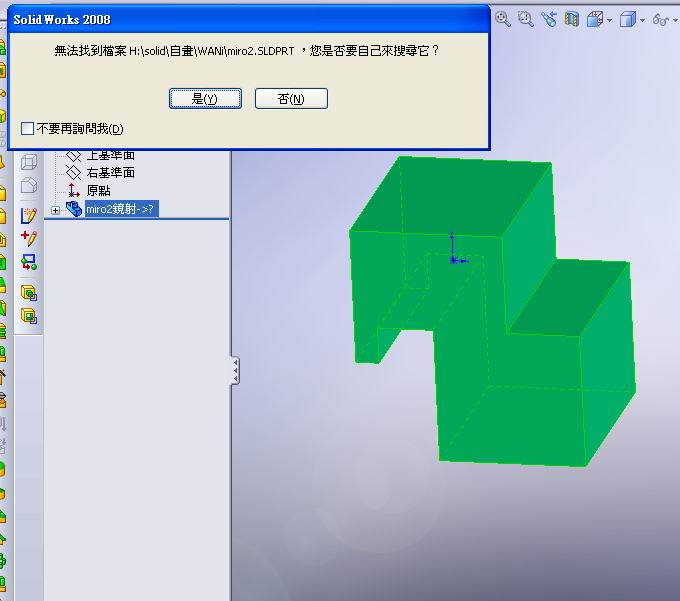Expand the miro2鏡射->? tree node
Screen dimensions: 680x601
pyautogui.click(x=55, y=210)
